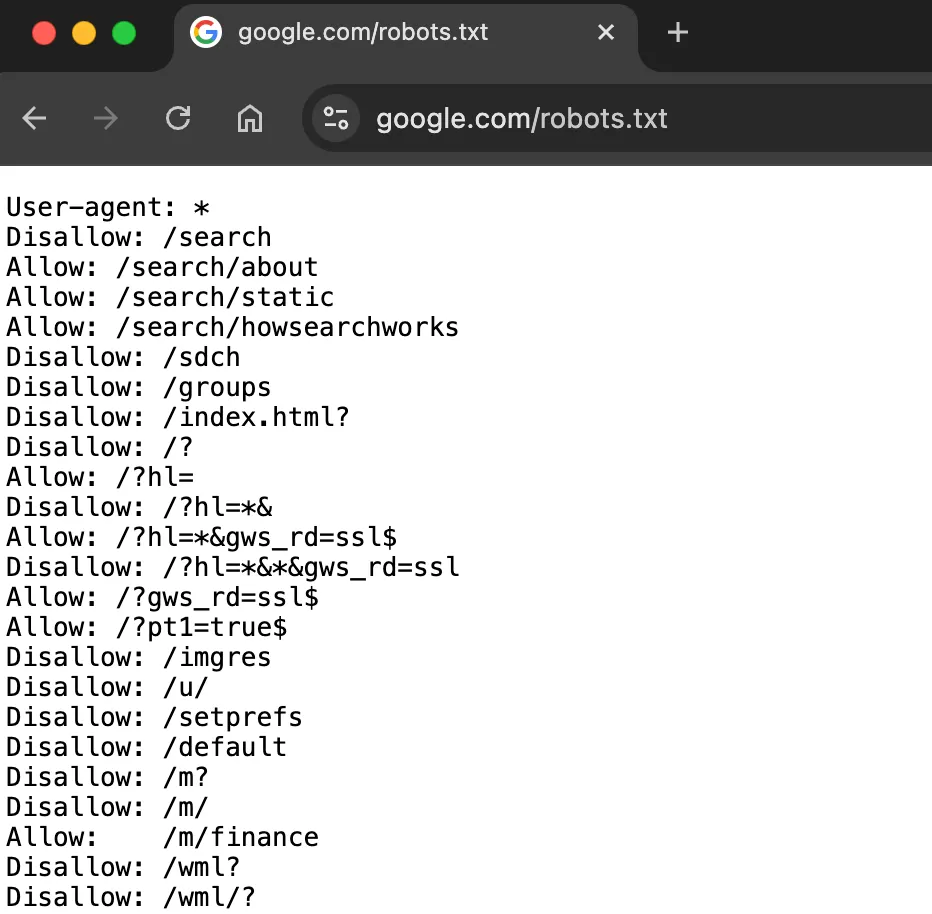932x914 pixels.
Task: Click the Google favicon on tab
Action: pos(206,32)
